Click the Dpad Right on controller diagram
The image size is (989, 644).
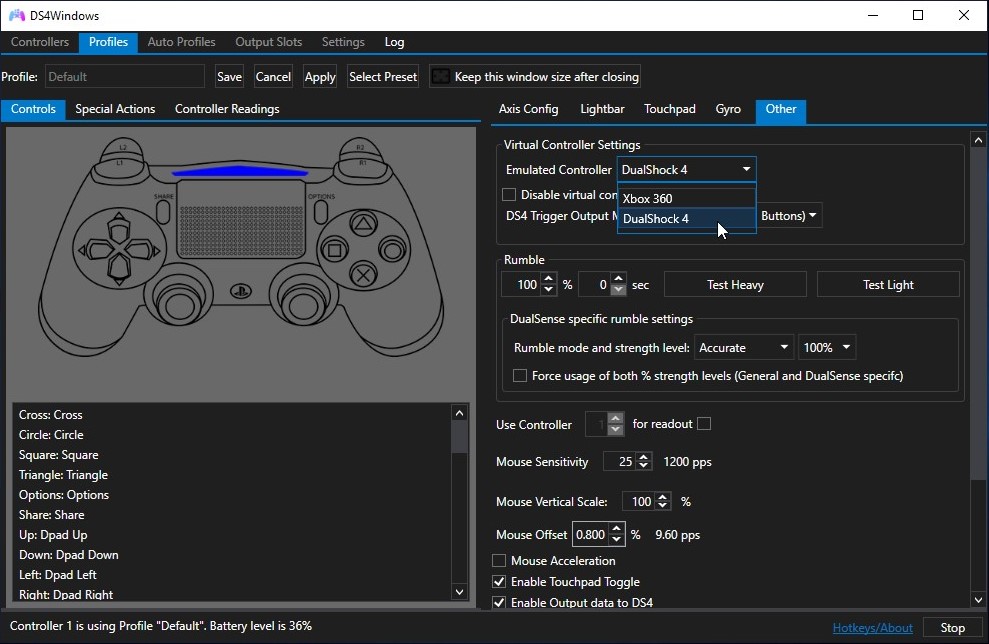point(144,250)
